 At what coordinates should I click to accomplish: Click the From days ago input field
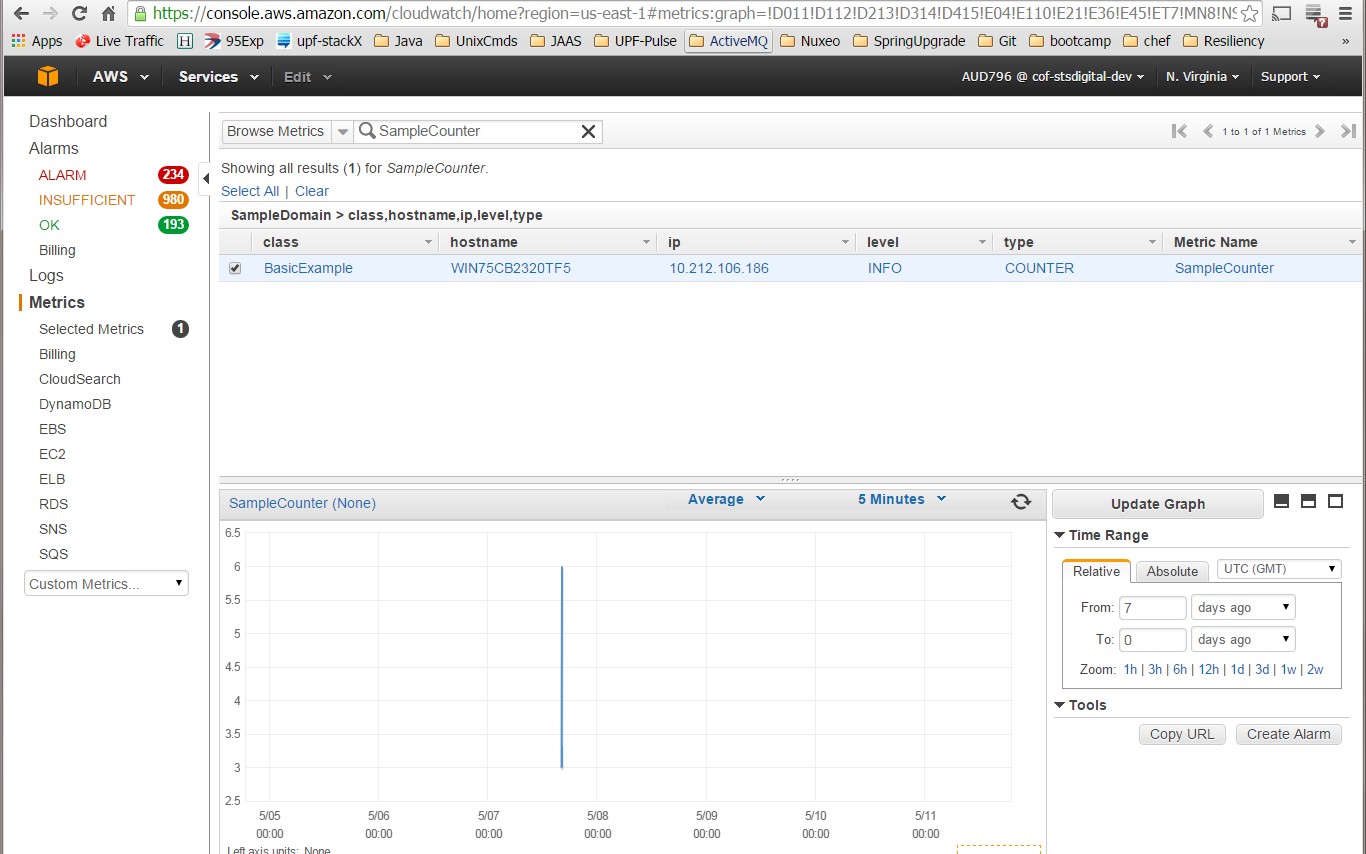pos(1152,607)
